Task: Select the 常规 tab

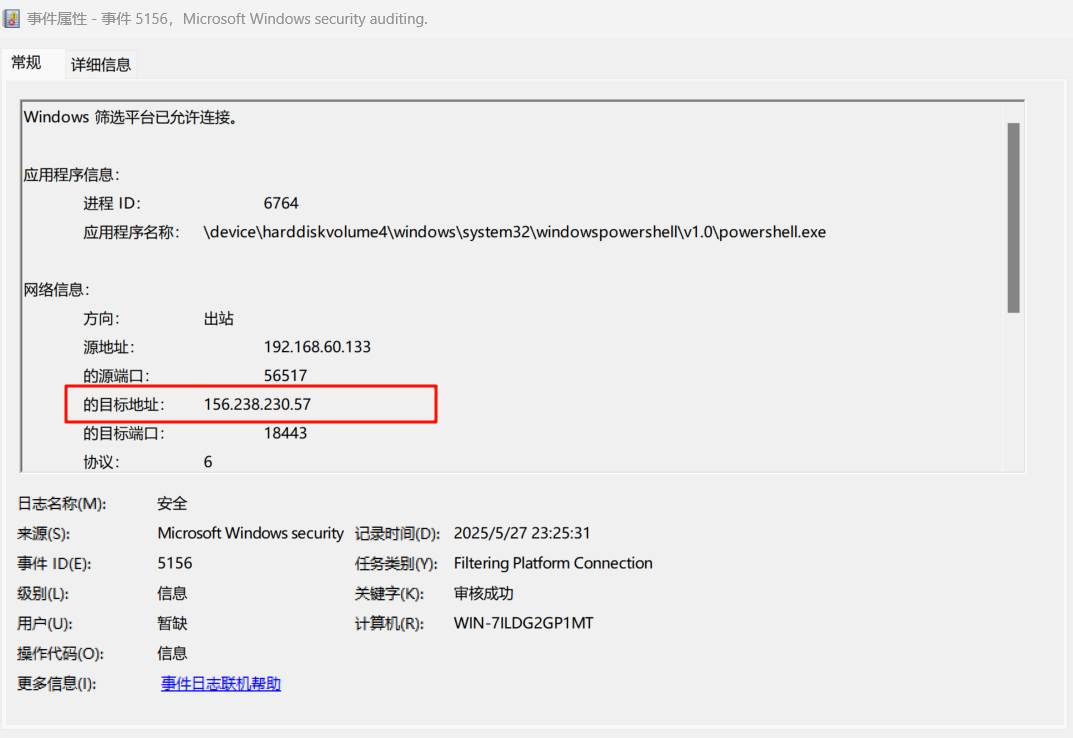Action: 27,63
